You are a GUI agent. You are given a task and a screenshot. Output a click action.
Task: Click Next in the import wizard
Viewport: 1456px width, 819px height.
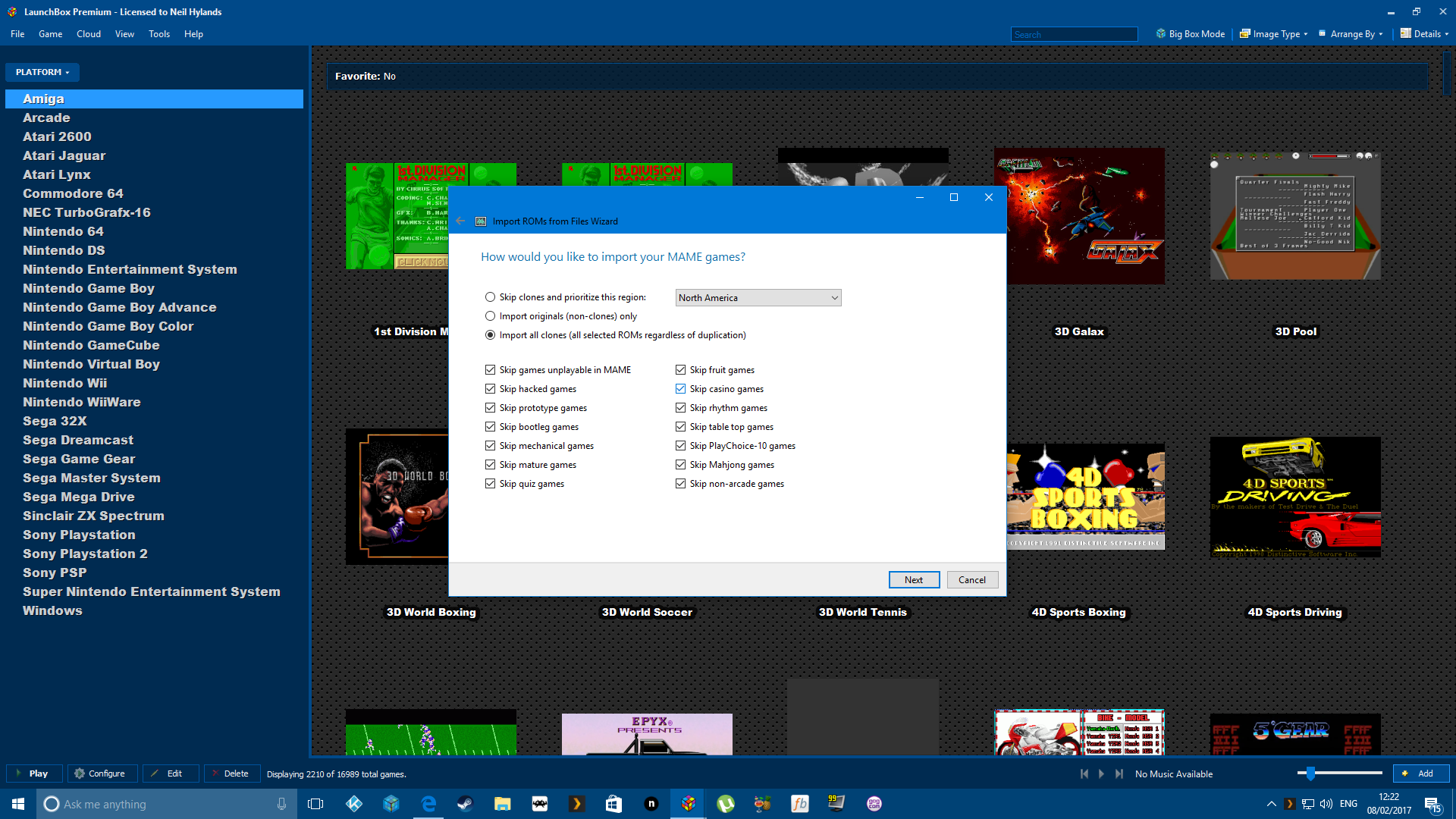pos(914,579)
